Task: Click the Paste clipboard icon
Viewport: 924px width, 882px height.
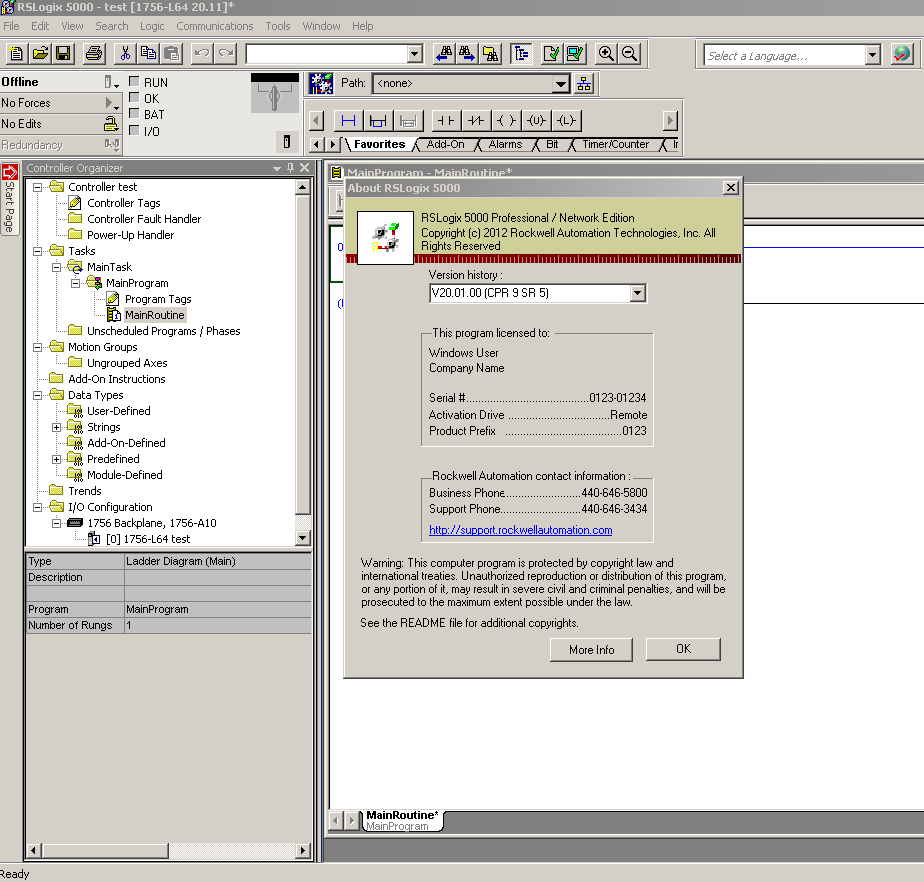Action: (171, 54)
